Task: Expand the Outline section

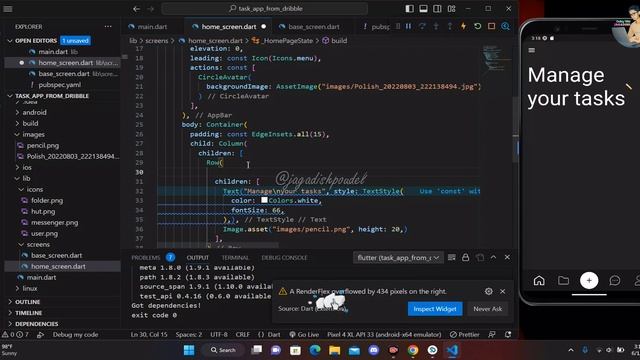Action: 27,302
